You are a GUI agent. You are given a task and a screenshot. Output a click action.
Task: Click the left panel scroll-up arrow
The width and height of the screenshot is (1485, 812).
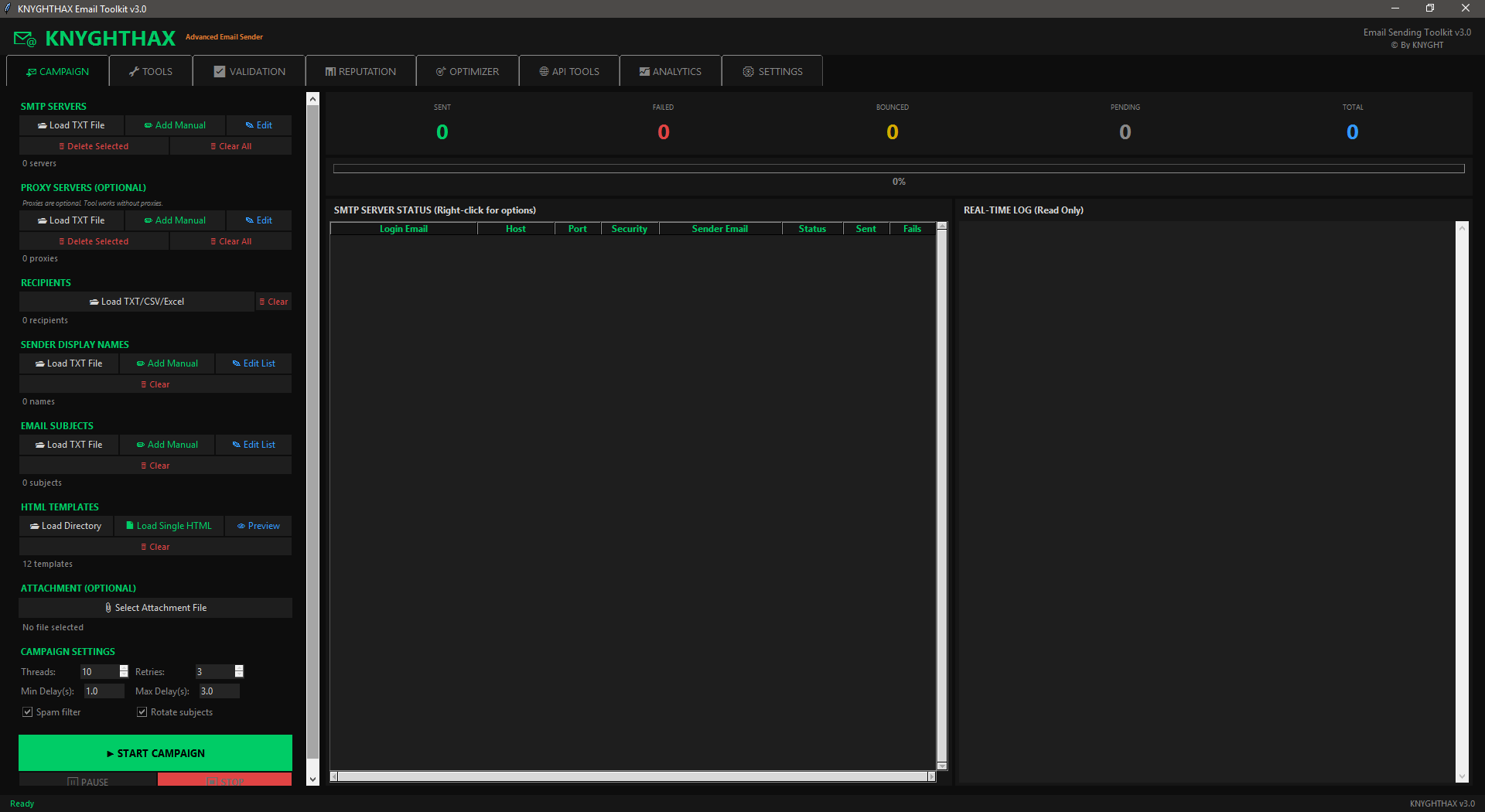click(312, 99)
